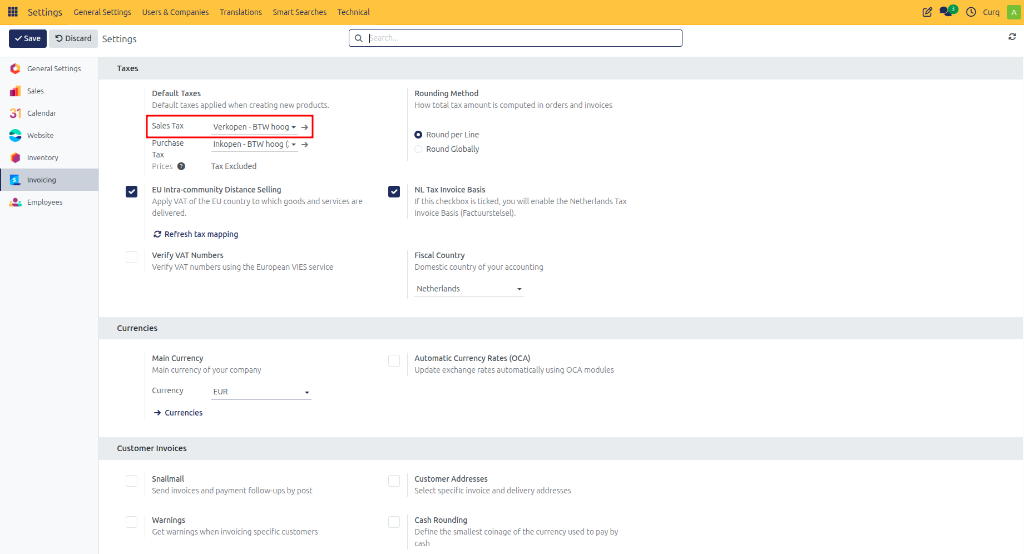
Task: Enable Snailmail checkbox
Action: (x=132, y=481)
